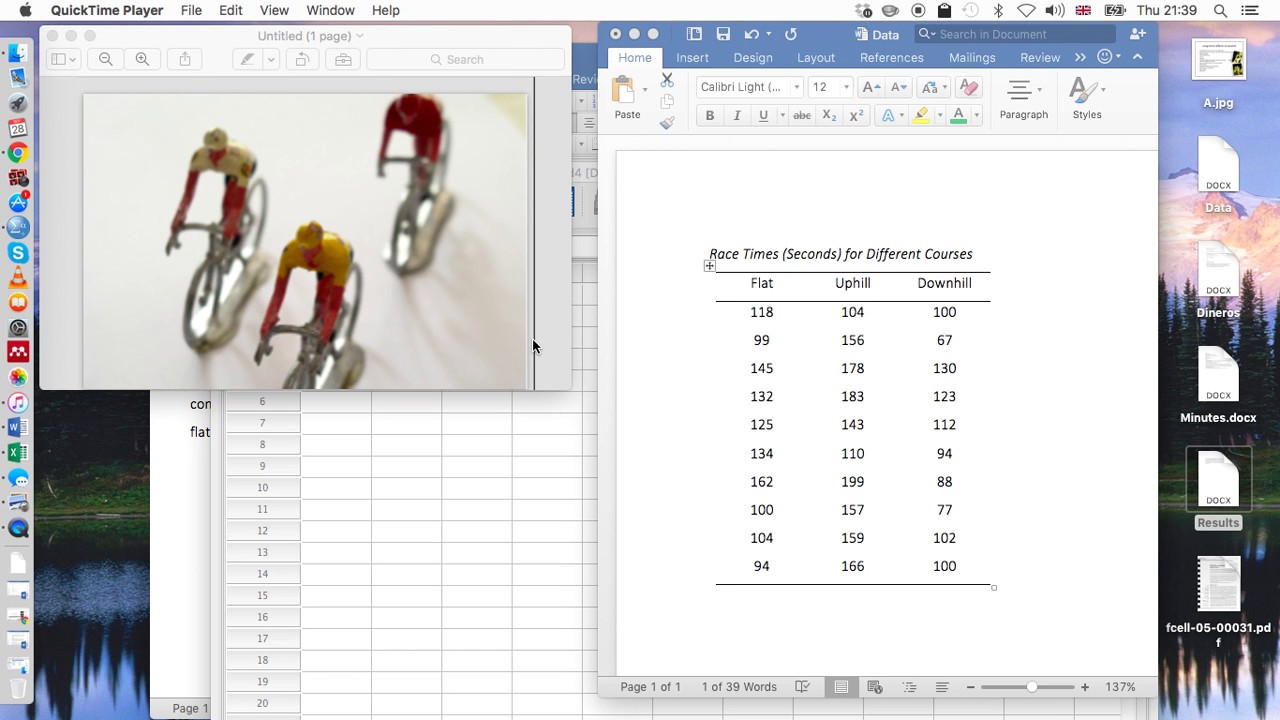Viewport: 1280px width, 720px height.
Task: Increase font size with the larger A icon
Action: pyautogui.click(x=871, y=87)
